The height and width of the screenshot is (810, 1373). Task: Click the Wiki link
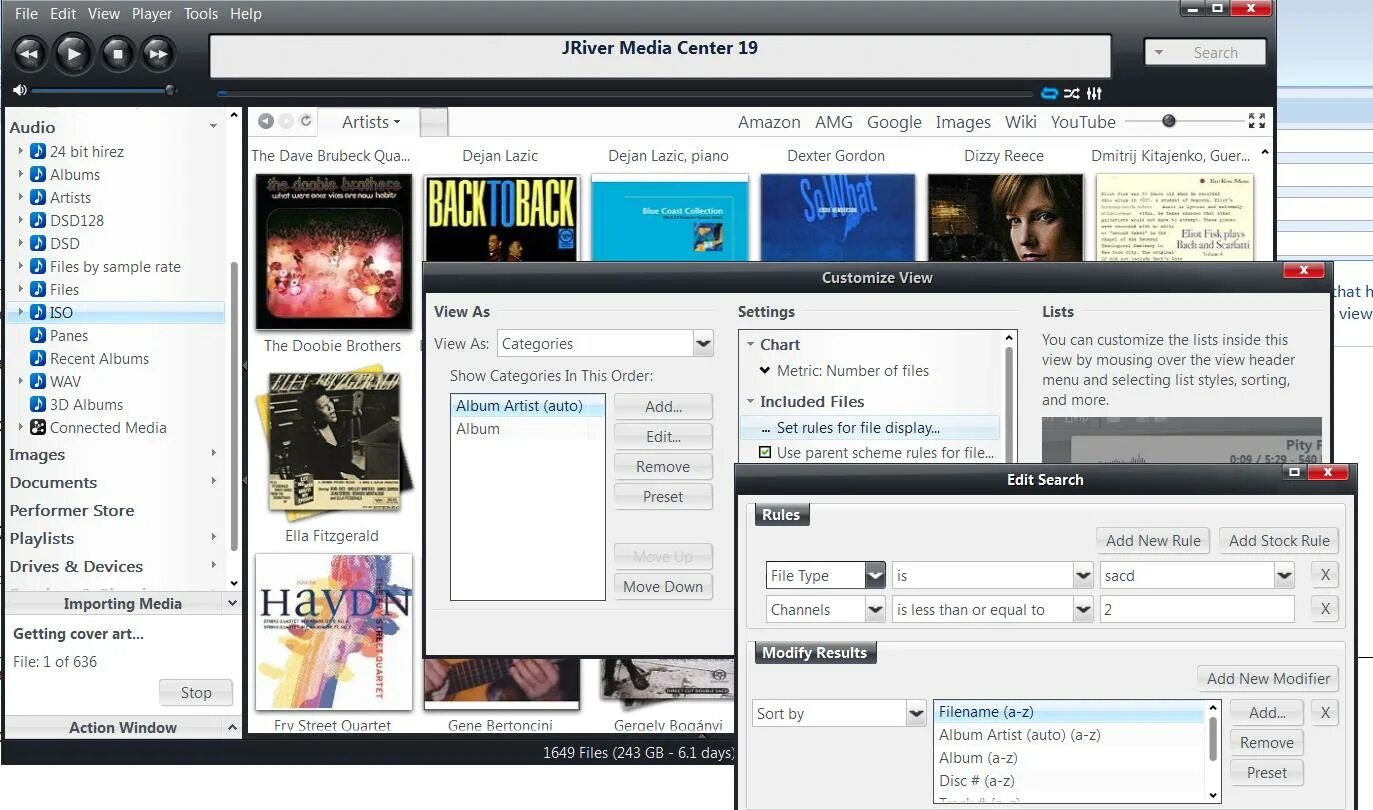coord(1021,122)
